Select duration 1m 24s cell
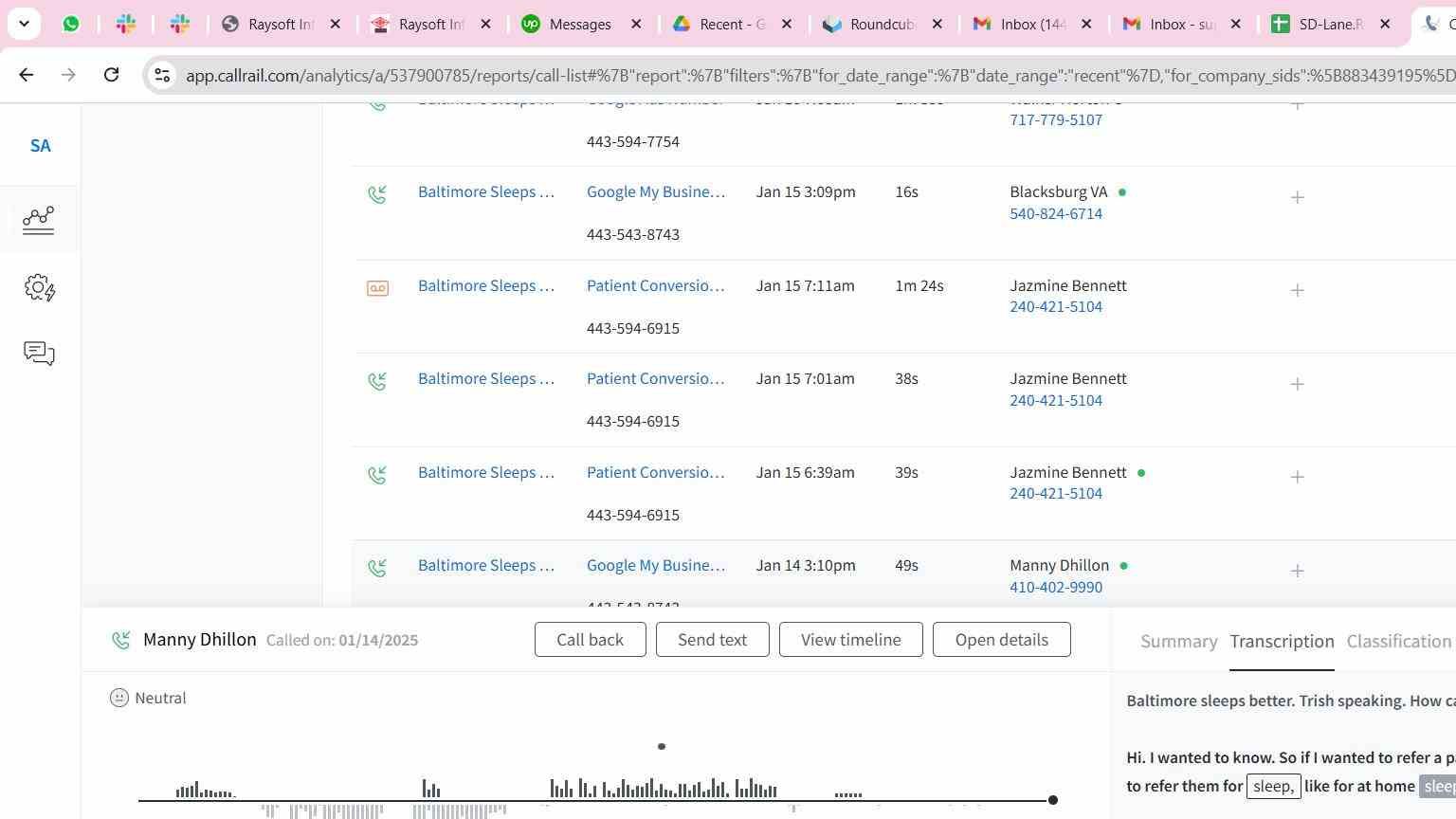Viewport: 1456px width, 819px height. (x=919, y=285)
